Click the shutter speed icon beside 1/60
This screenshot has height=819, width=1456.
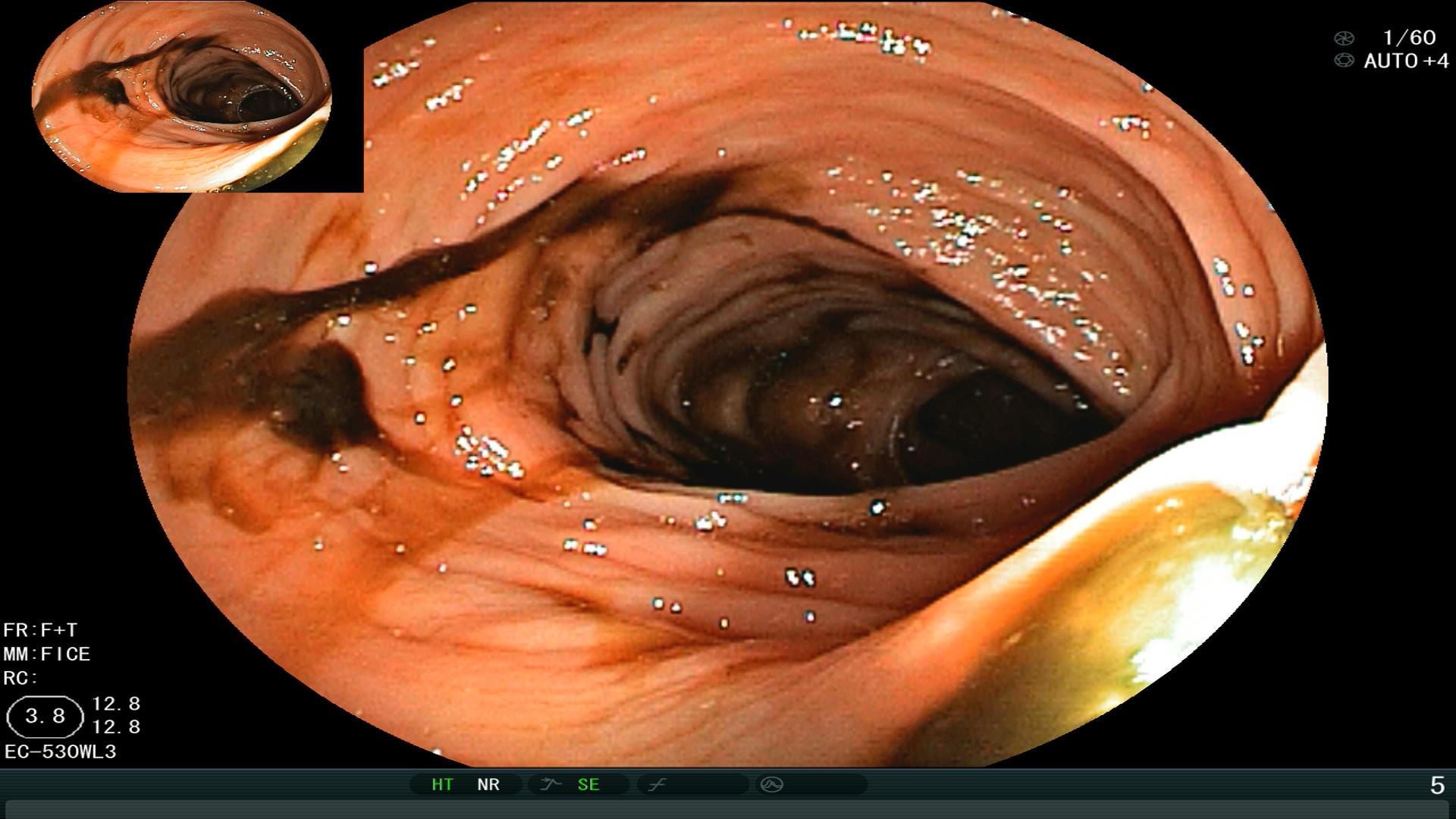[x=1344, y=38]
